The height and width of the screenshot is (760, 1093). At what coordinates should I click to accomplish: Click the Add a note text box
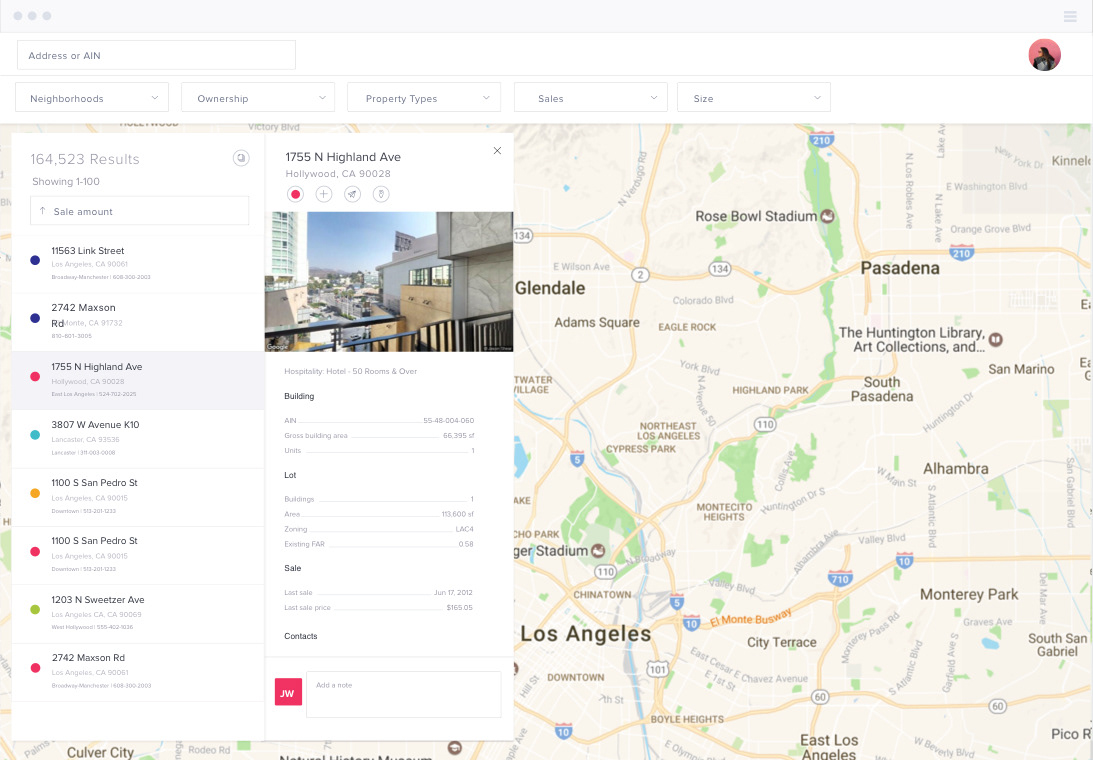404,694
